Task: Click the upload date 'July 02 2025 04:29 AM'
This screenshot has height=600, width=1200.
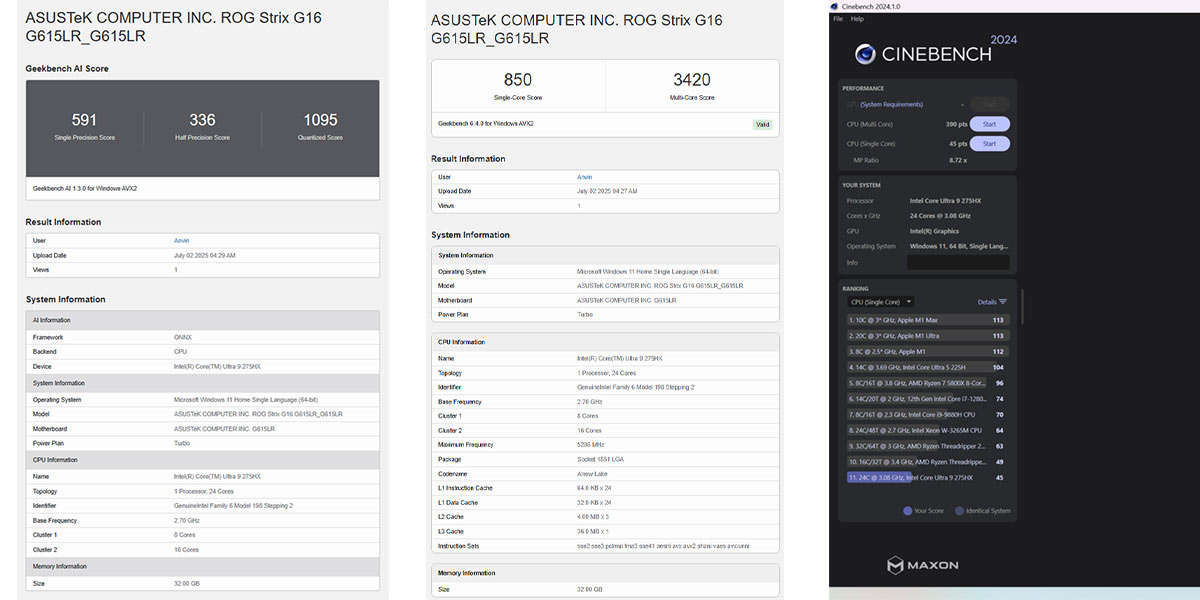Action: coord(205,256)
